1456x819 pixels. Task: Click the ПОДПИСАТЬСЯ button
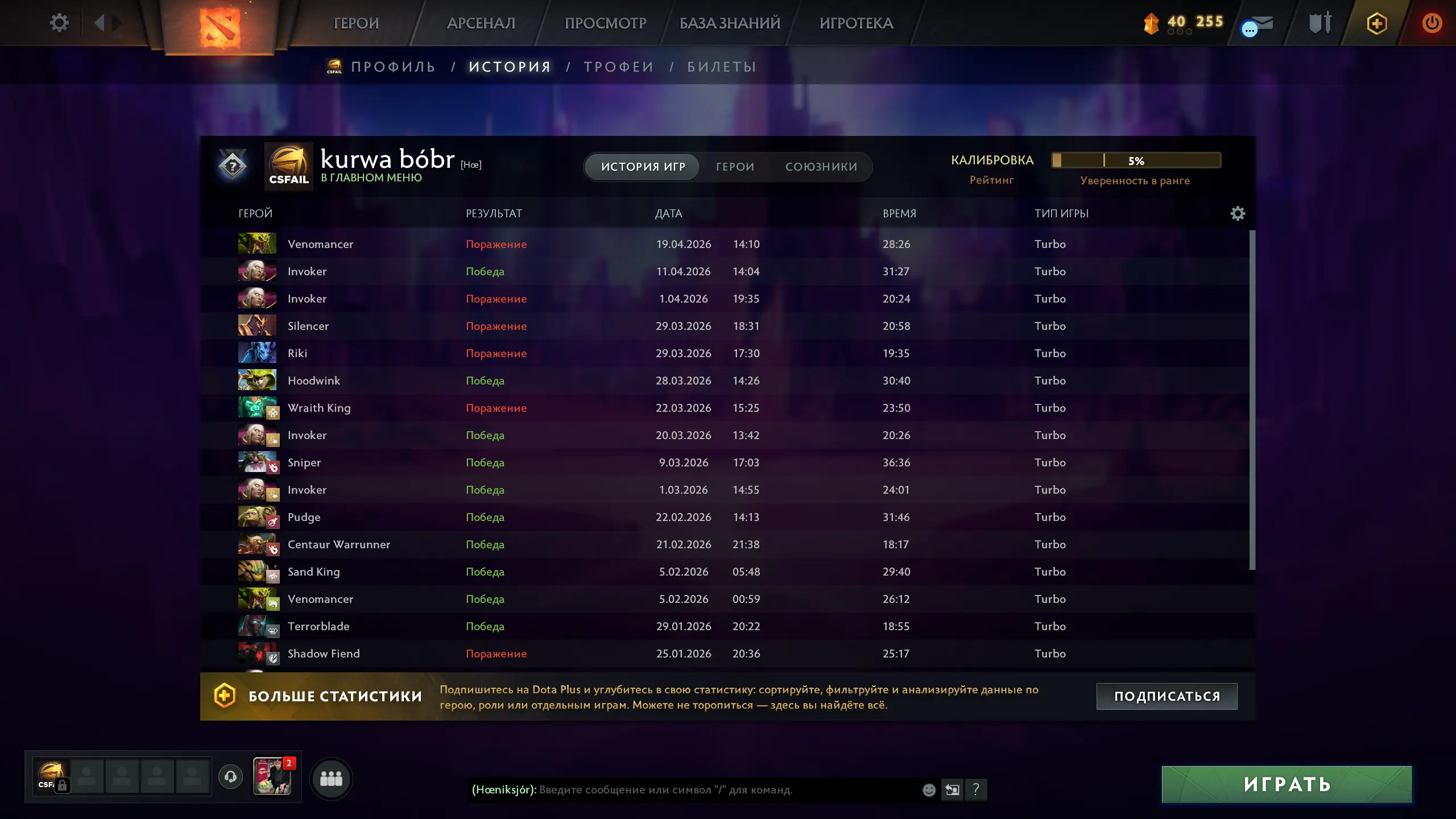pyautogui.click(x=1167, y=696)
